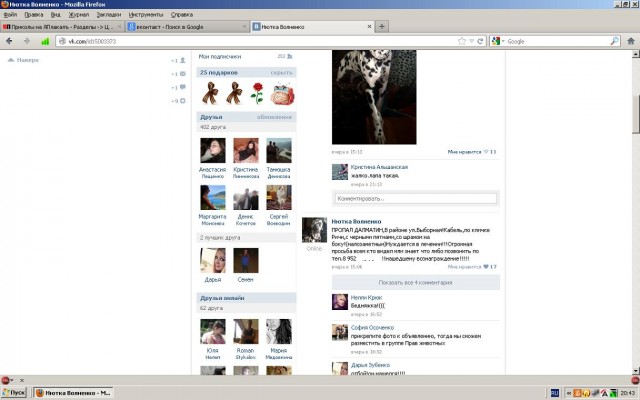Show all 4 comments button
The height and width of the screenshot is (400, 640).
tap(416, 282)
